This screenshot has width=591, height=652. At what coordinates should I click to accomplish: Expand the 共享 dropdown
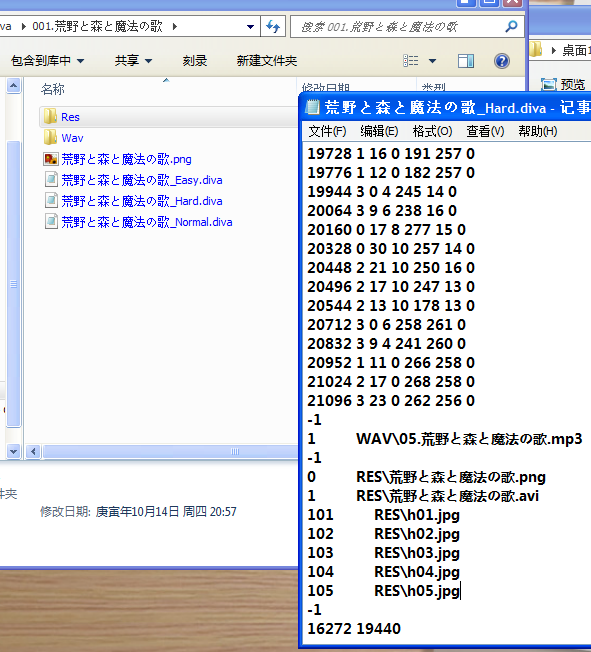point(148,61)
